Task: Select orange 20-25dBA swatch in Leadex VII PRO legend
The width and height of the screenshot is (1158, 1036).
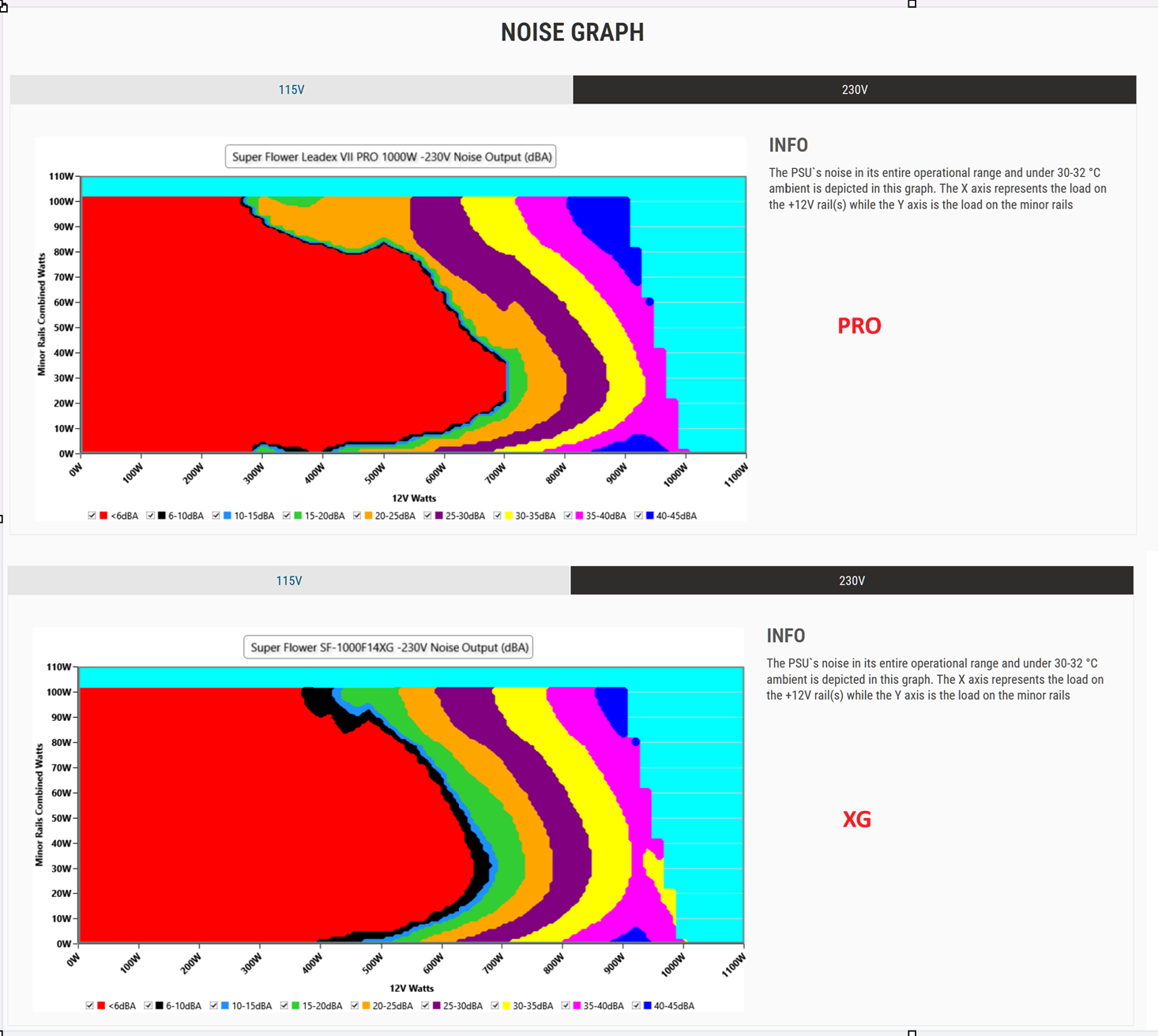Action: [368, 516]
